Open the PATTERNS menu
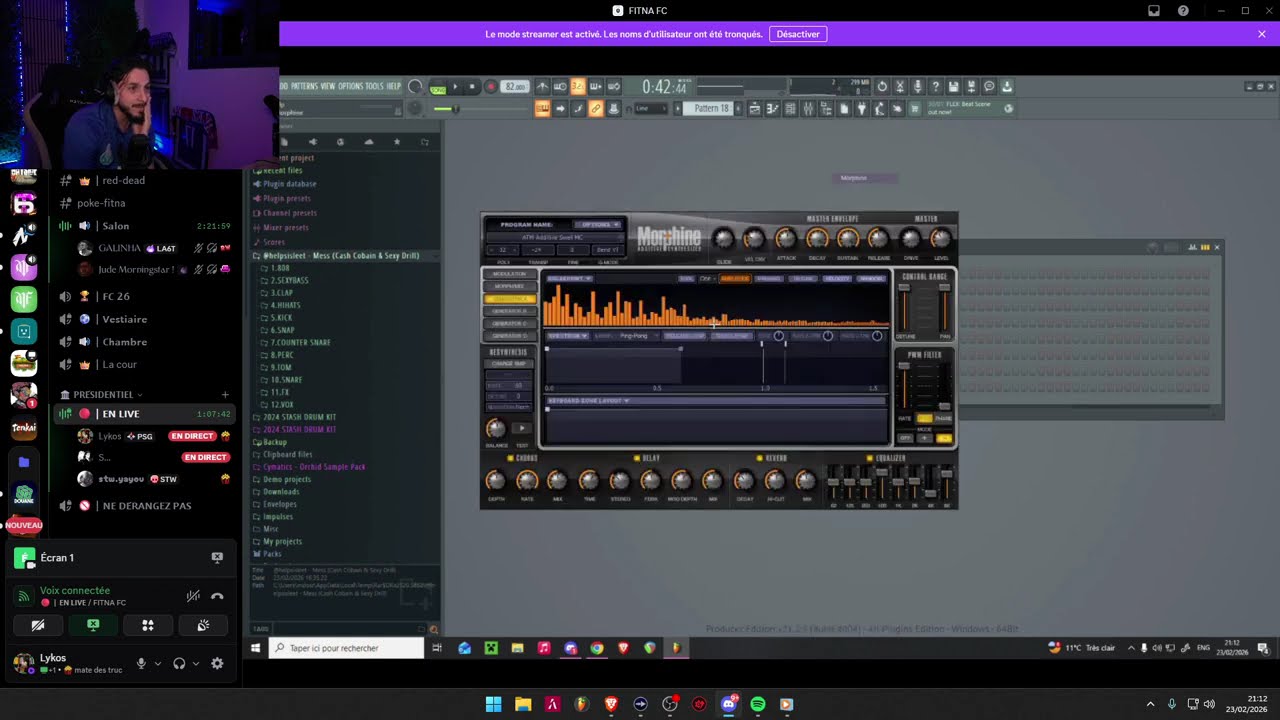 (x=304, y=87)
